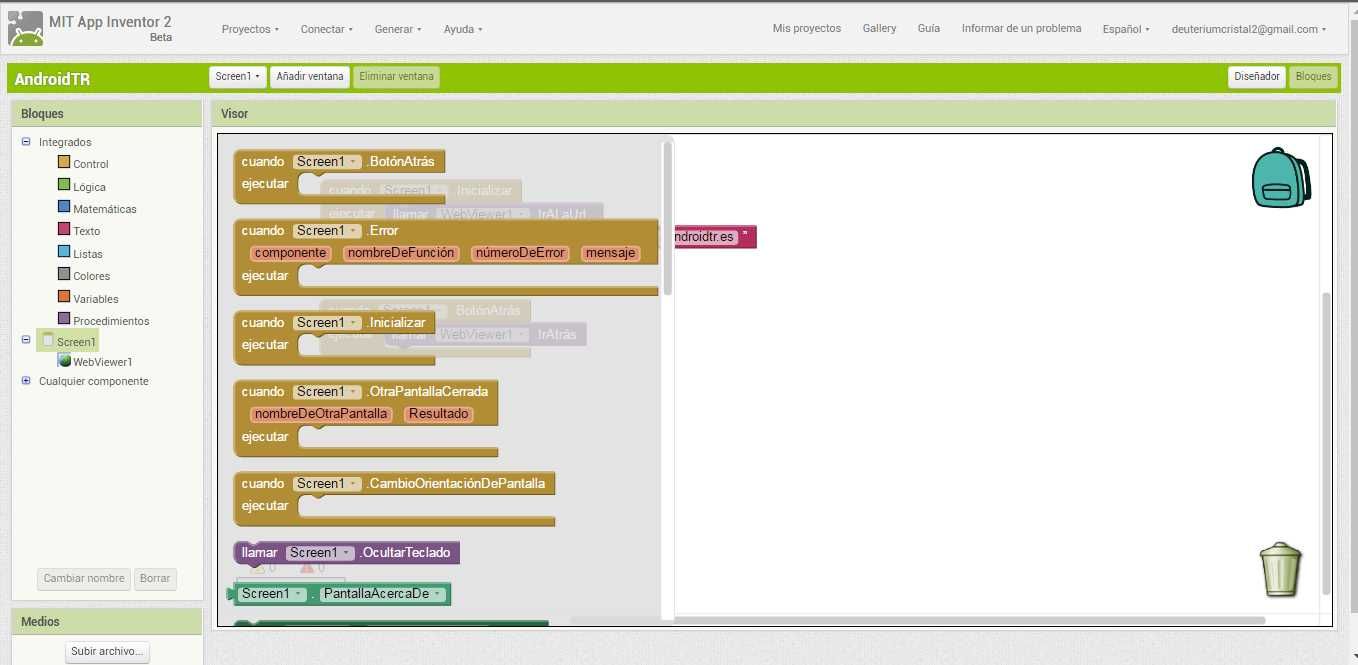Click the WebViewer1 globe icon
The image size is (1358, 665).
[64, 361]
